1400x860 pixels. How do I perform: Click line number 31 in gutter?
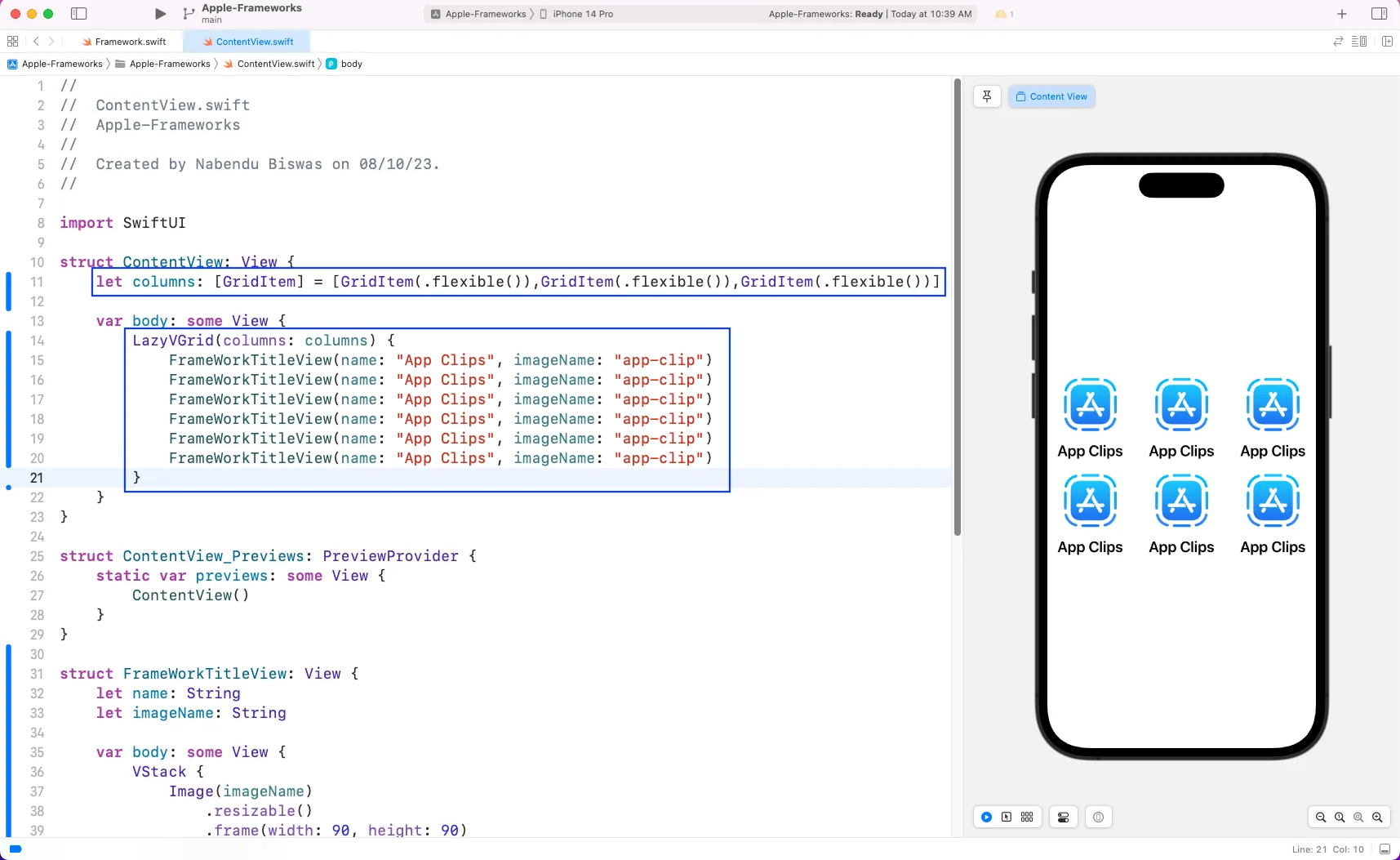[37, 674]
